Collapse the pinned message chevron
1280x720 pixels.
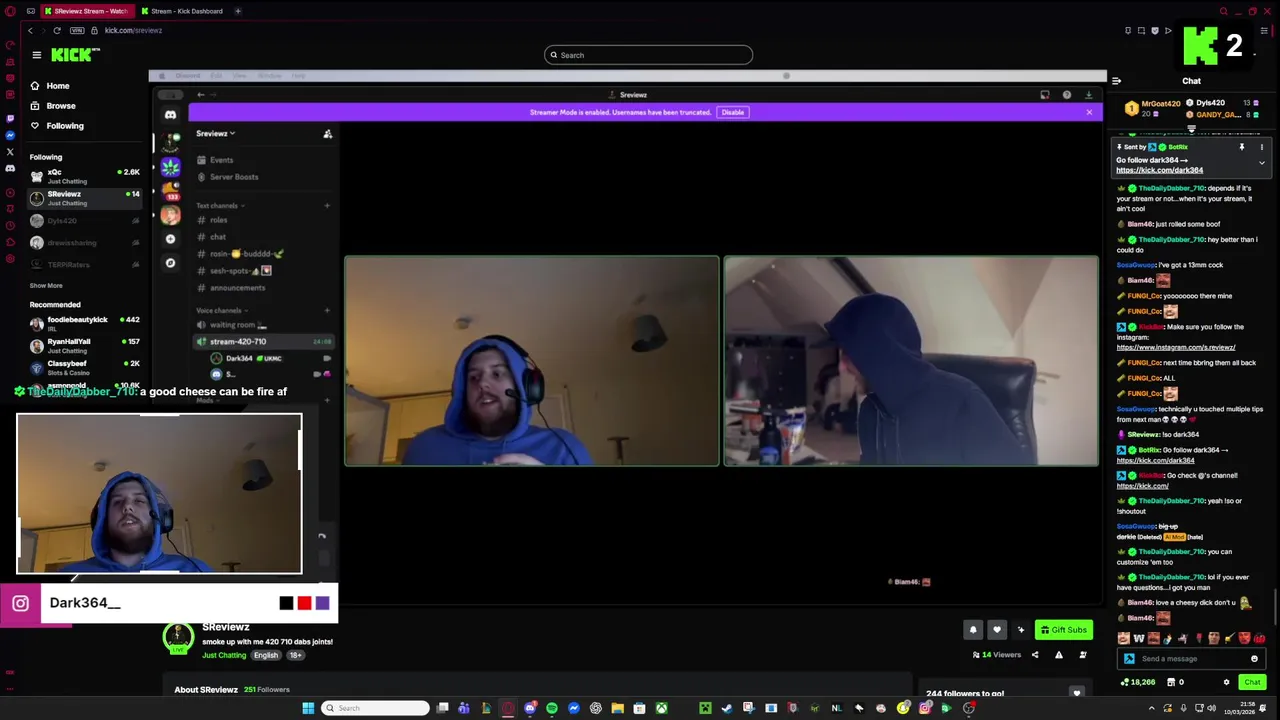click(1262, 163)
